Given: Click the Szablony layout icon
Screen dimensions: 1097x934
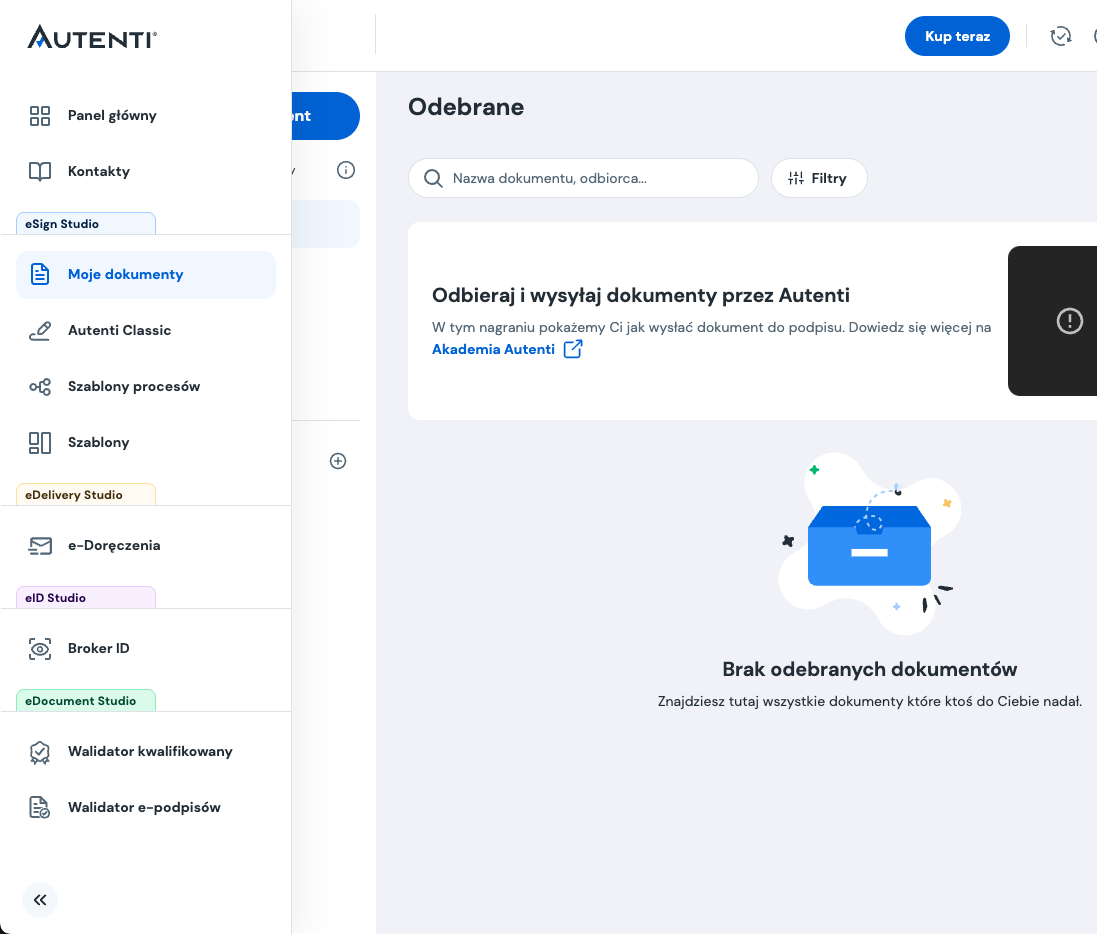Looking at the screenshot, I should pyautogui.click(x=40, y=442).
